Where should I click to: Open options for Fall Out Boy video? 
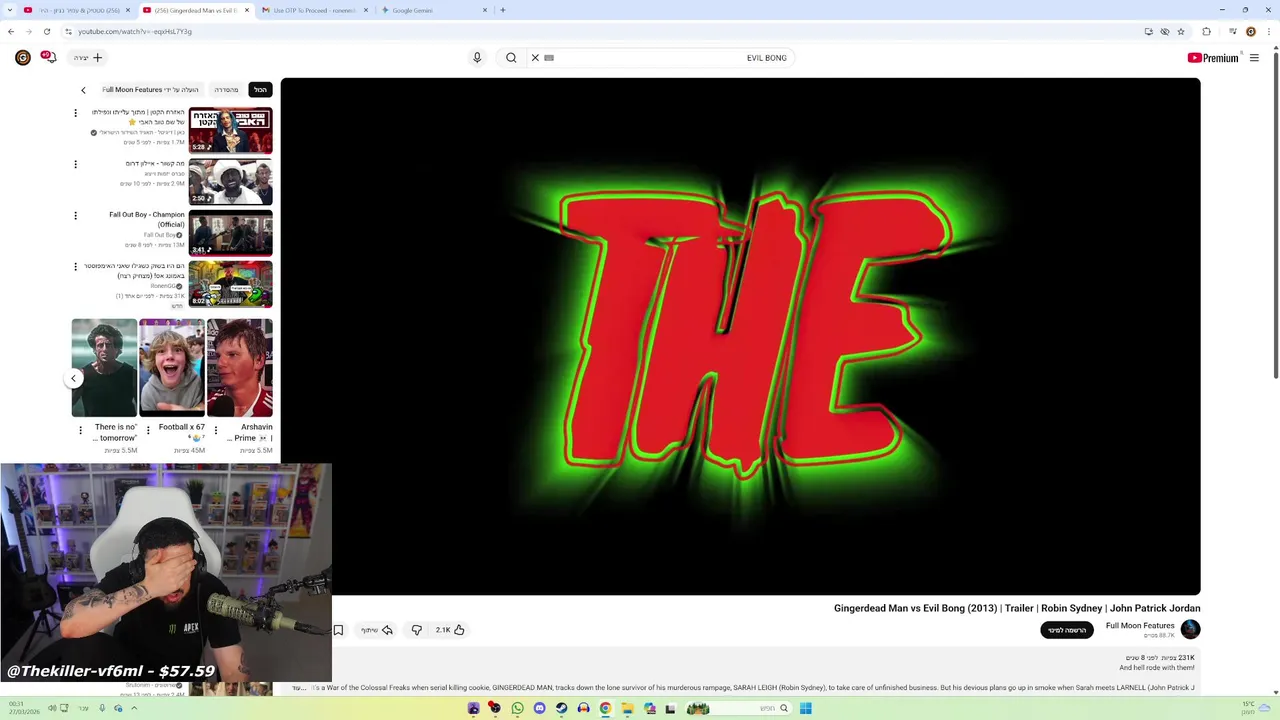click(75, 215)
